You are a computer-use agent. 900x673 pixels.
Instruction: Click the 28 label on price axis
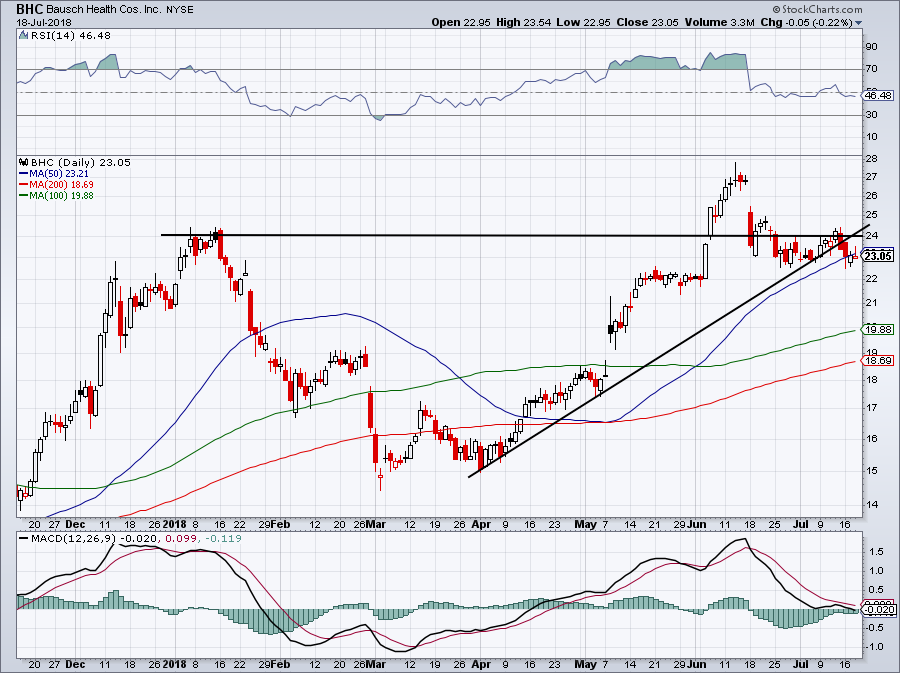click(871, 158)
